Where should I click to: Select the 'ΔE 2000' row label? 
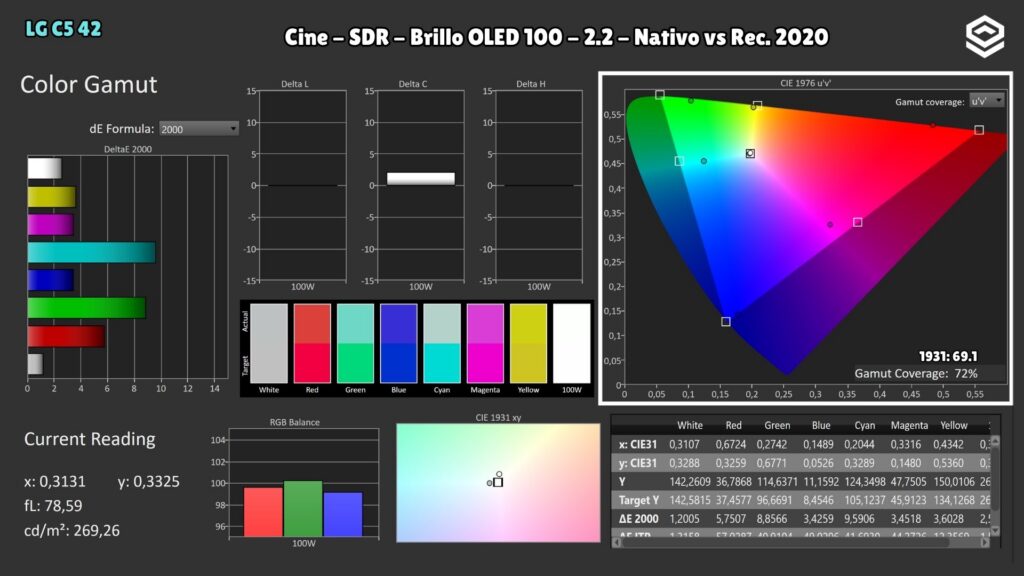click(639, 519)
